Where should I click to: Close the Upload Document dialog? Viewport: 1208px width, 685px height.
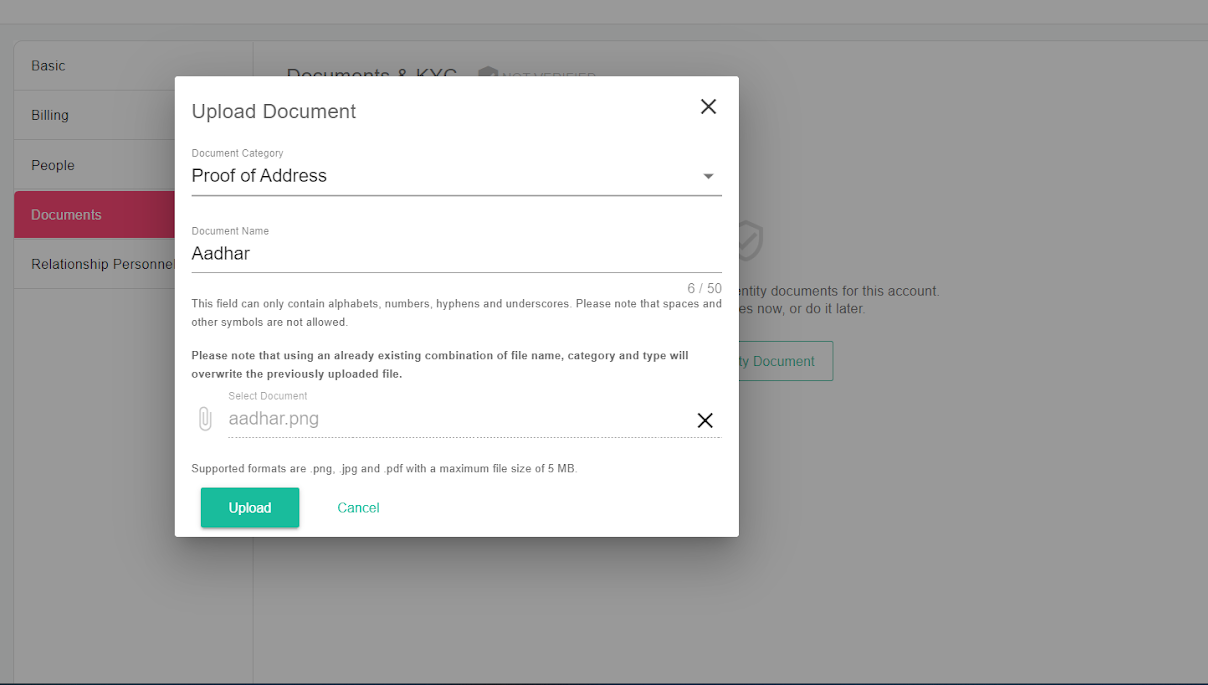(708, 106)
